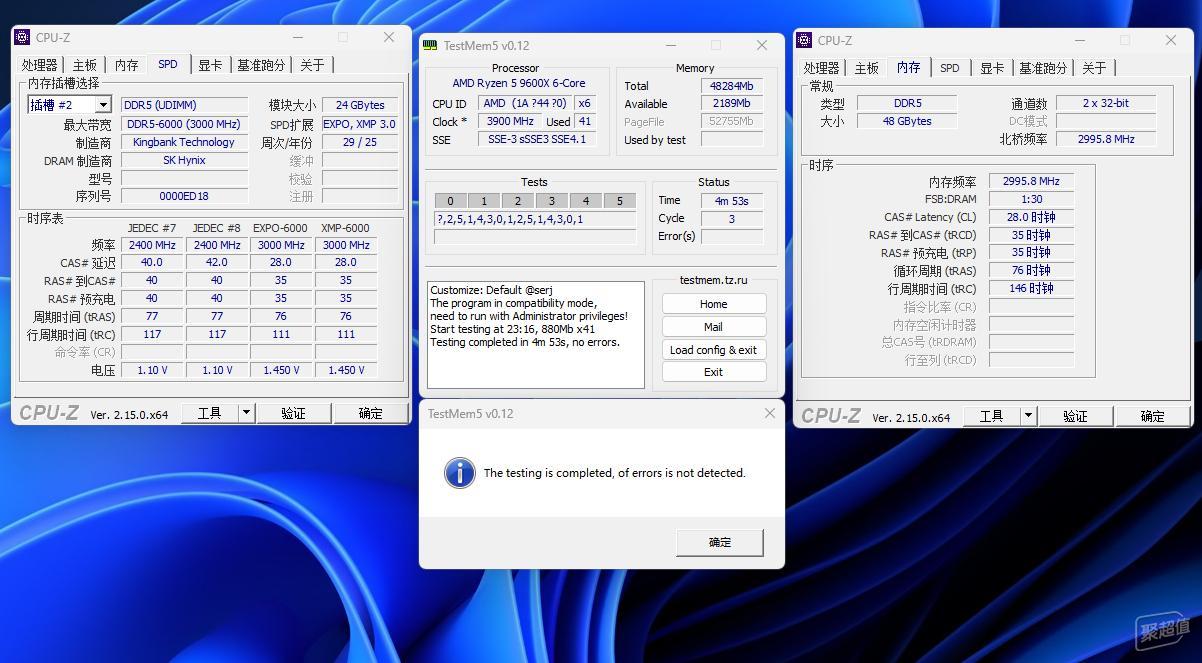The image size is (1202, 663).
Task: Minimize the TestMem5 main window
Action: click(670, 45)
